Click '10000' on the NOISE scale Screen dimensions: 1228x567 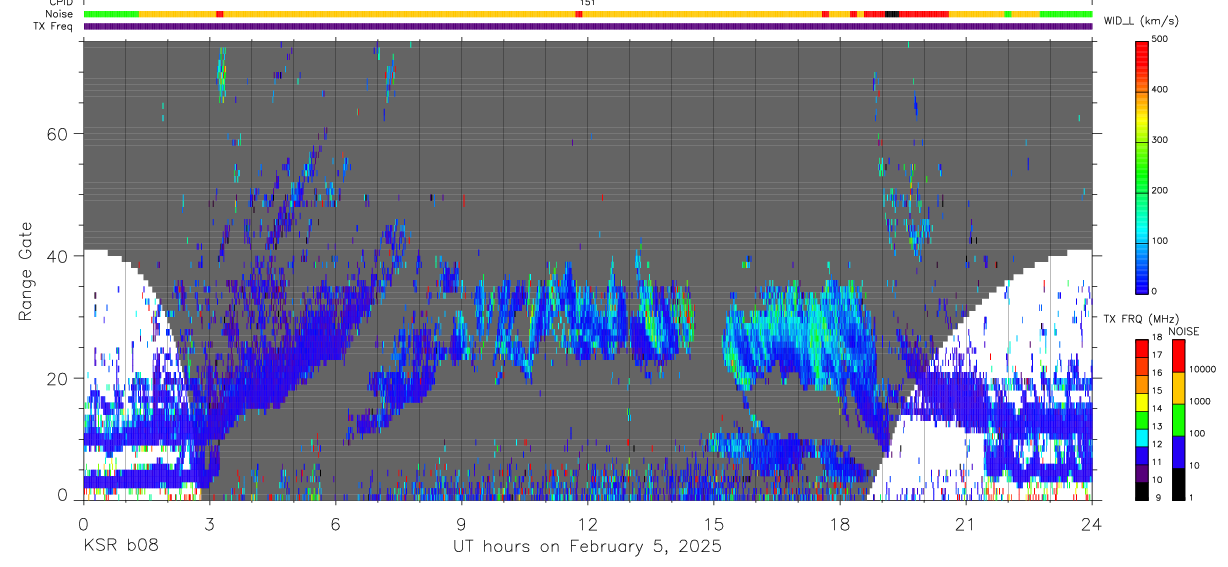pos(1203,369)
